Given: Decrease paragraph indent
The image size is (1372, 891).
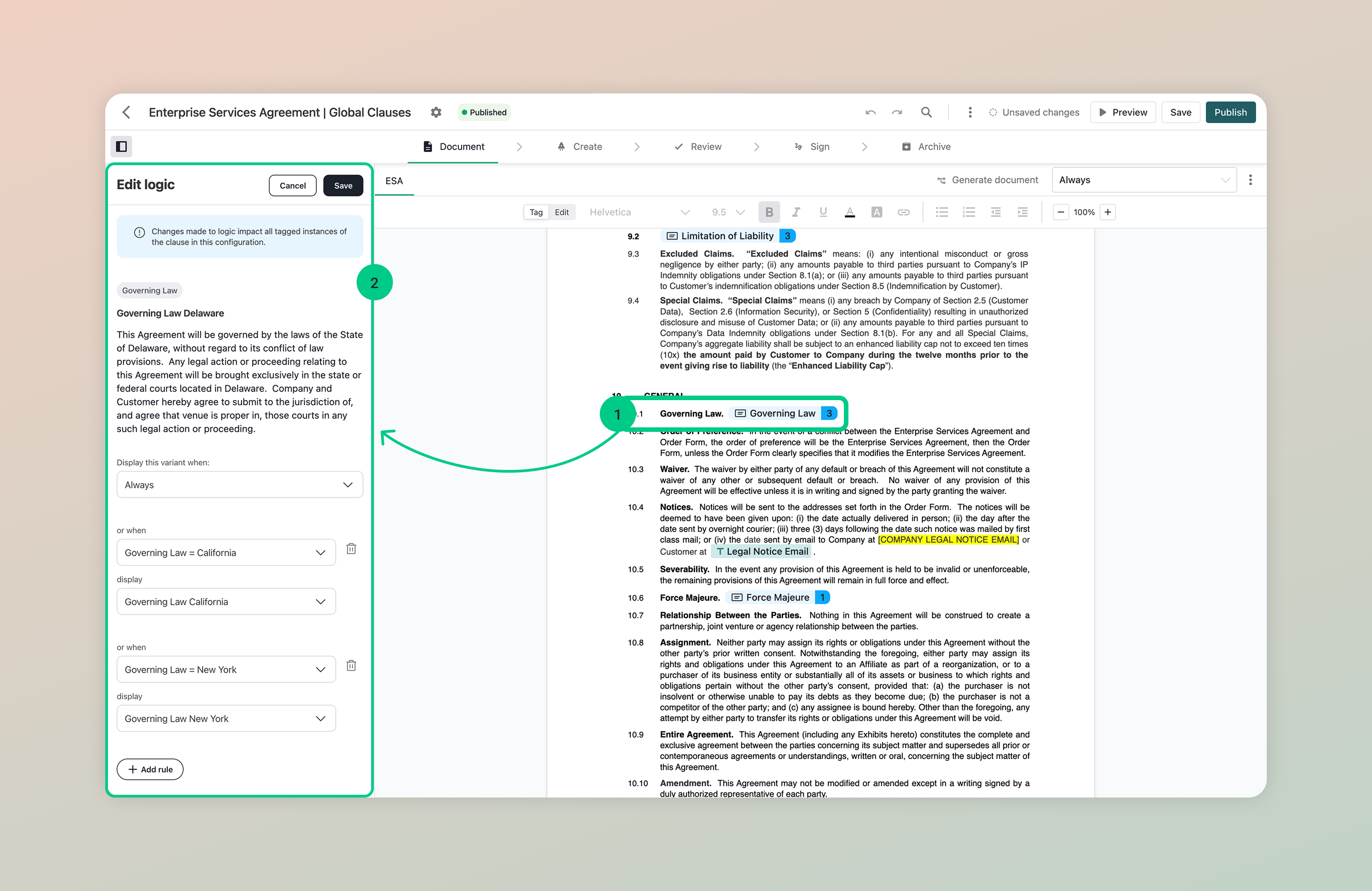Looking at the screenshot, I should click(995, 212).
